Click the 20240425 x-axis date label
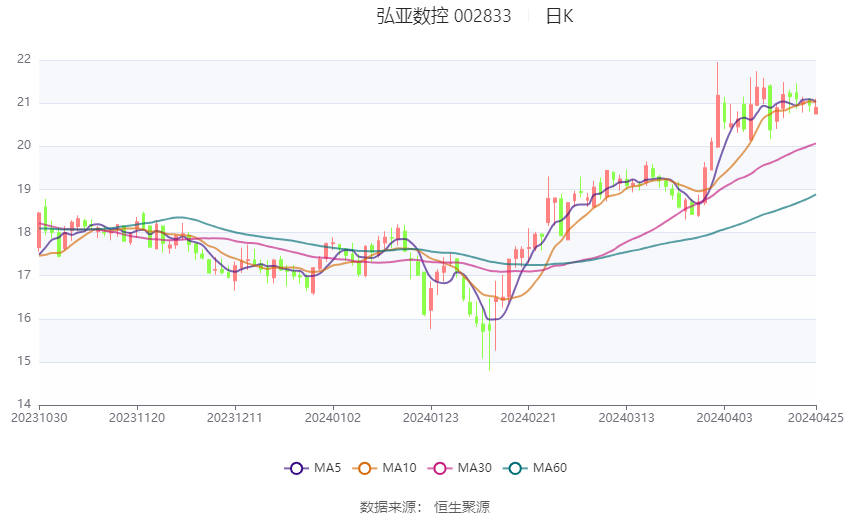Image resolution: width=850 pixels, height=517 pixels. coord(816,418)
